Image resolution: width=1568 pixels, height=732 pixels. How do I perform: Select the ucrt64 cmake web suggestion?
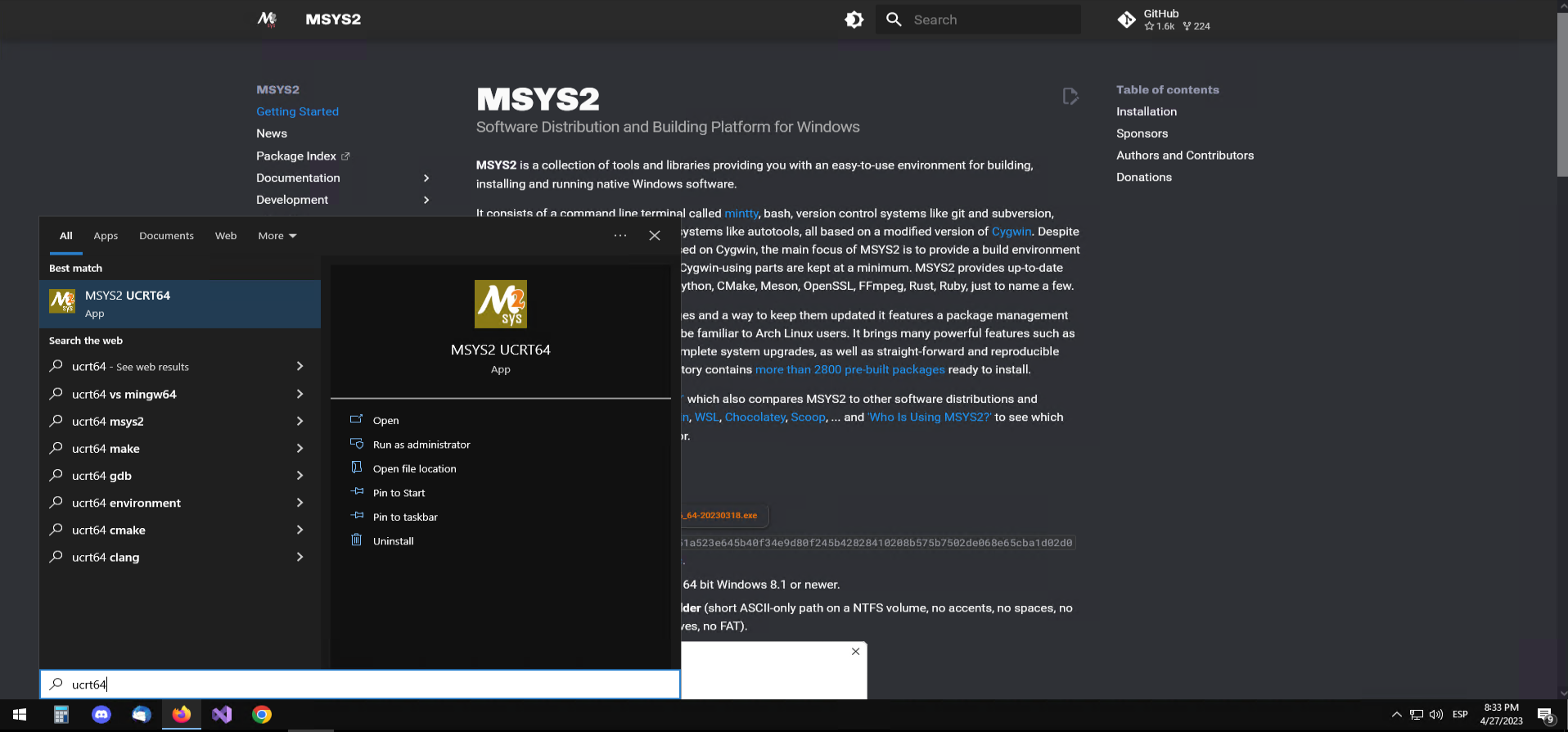pyautogui.click(x=180, y=530)
